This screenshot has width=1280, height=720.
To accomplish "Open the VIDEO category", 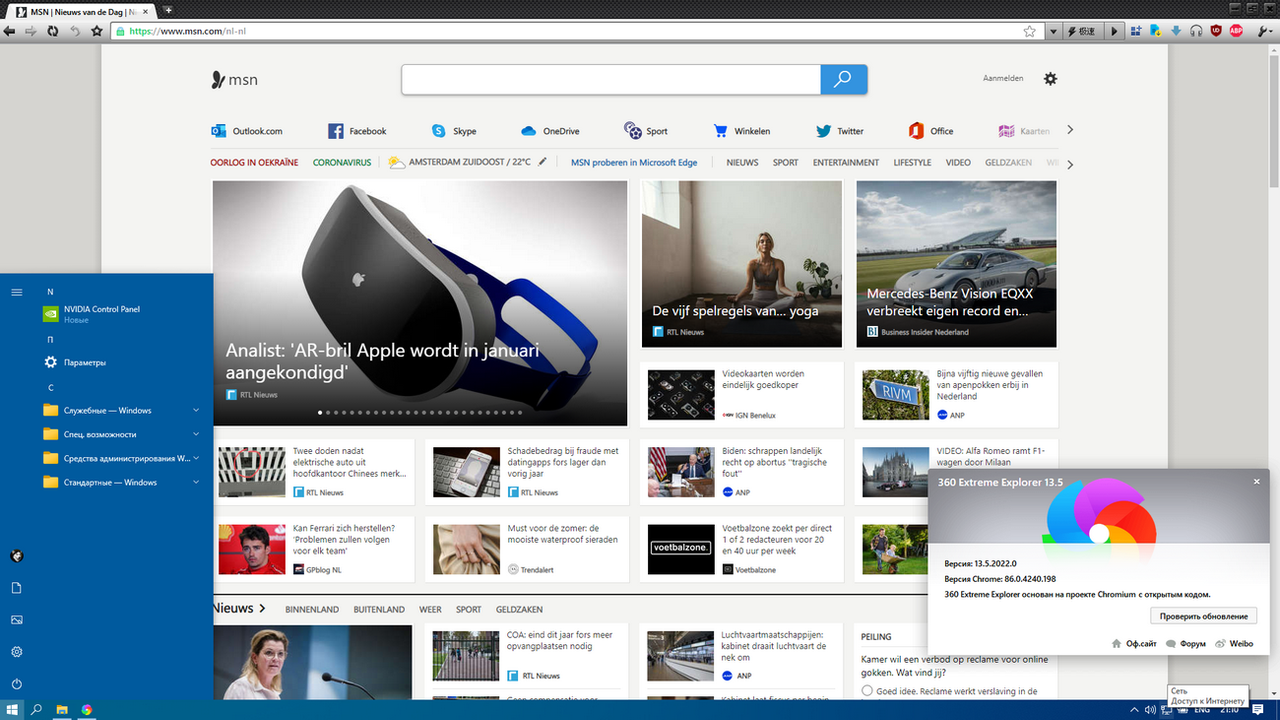I will click(x=958, y=162).
